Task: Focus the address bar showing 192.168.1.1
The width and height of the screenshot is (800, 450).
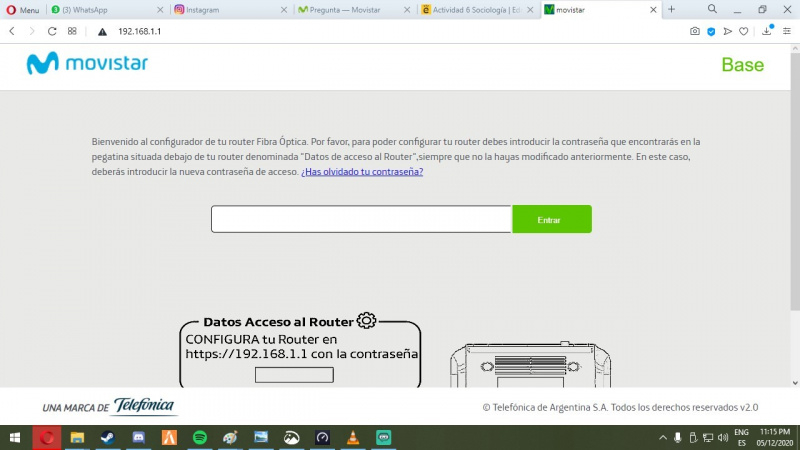Action: point(139,31)
